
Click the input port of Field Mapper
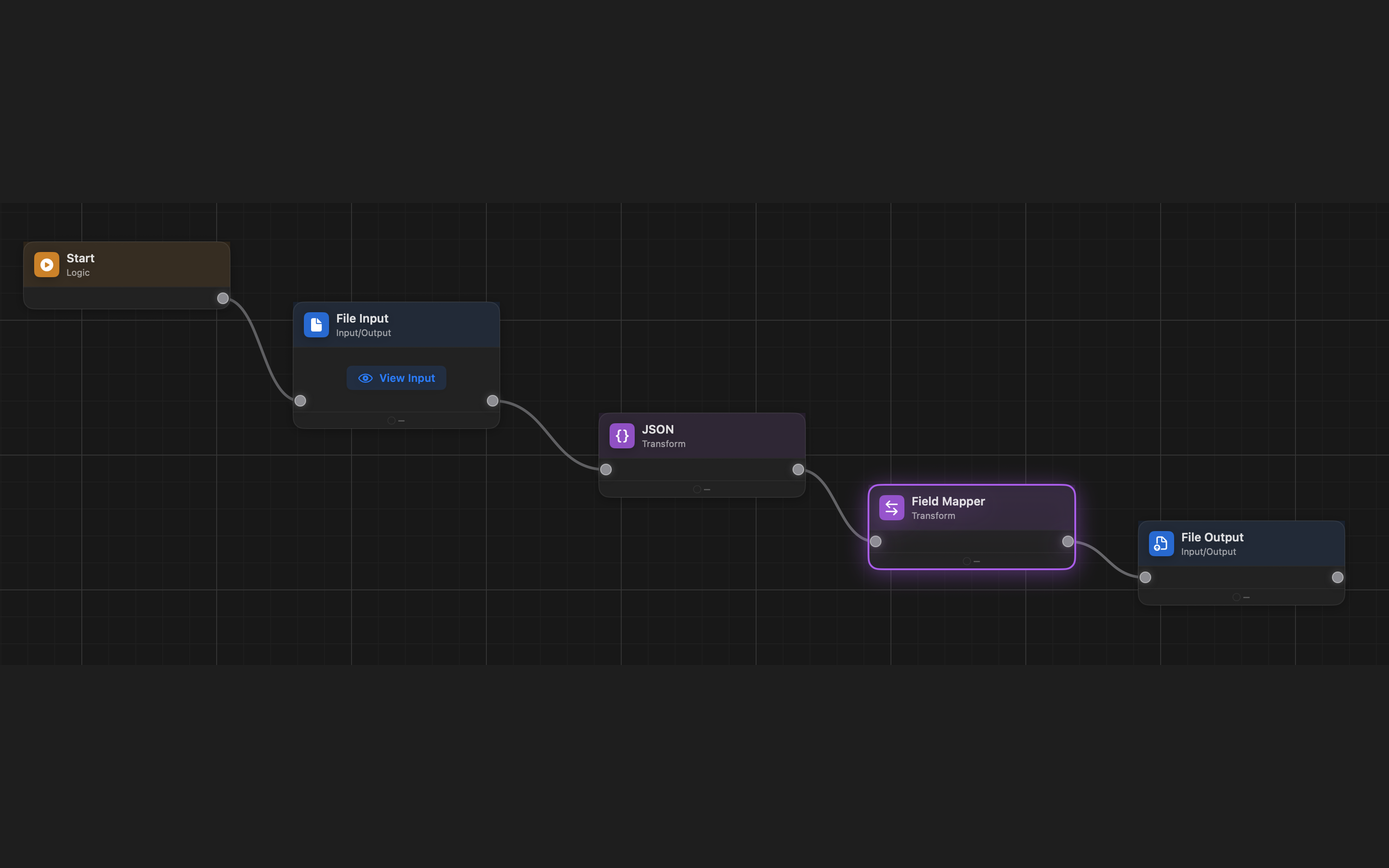[875, 541]
